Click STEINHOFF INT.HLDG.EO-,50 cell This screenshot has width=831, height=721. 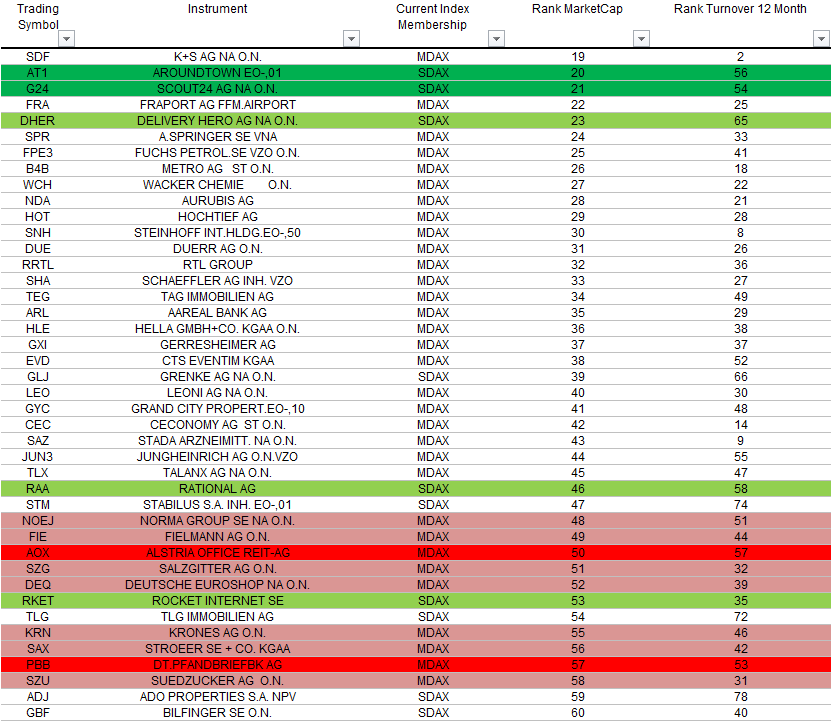[x=217, y=233]
